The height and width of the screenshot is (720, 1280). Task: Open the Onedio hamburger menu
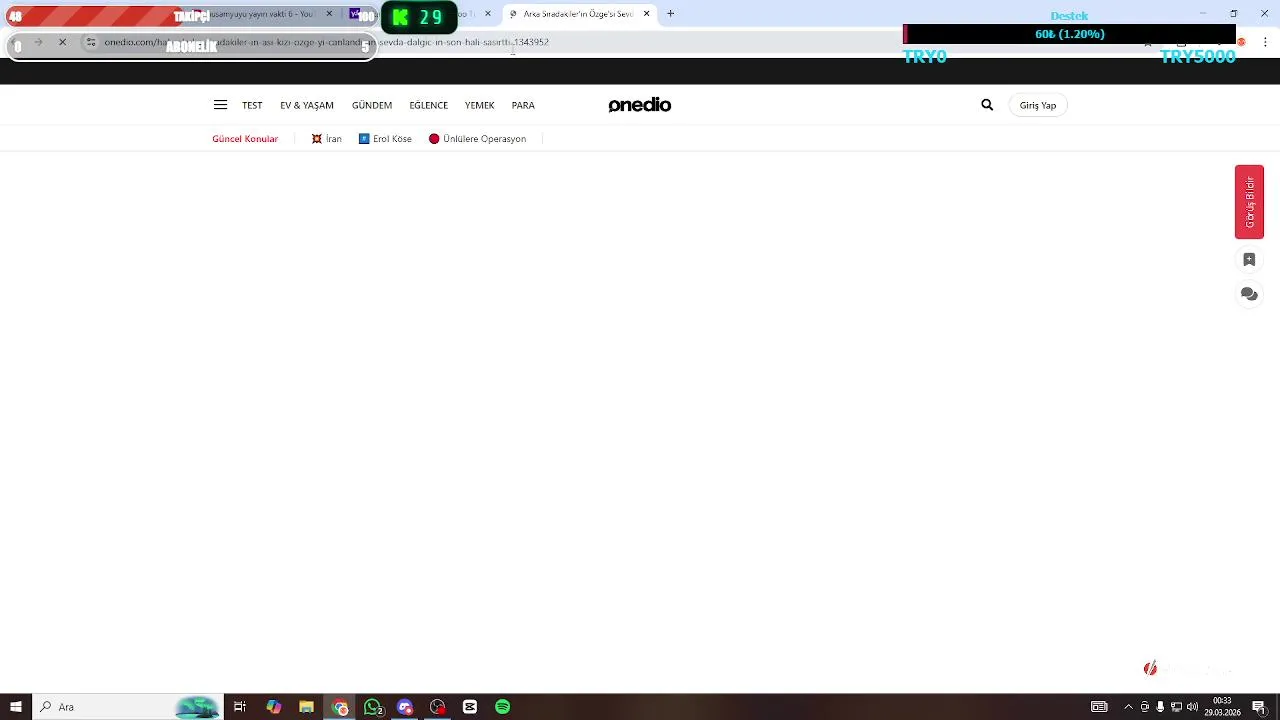tap(220, 105)
